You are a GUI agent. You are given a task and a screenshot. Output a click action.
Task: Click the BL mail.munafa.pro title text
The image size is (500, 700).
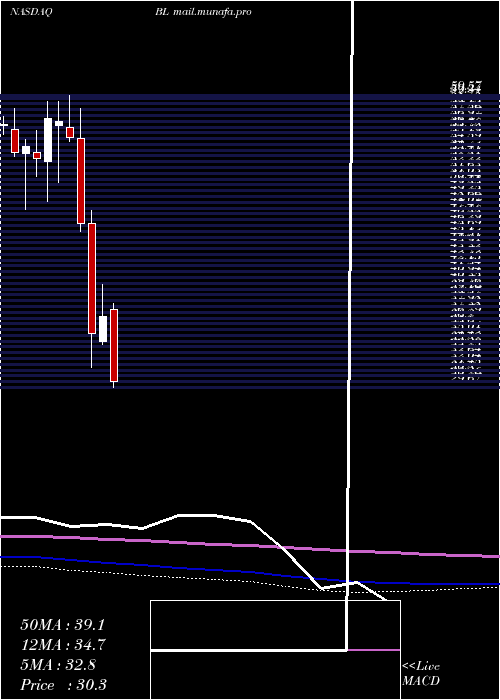203,12
